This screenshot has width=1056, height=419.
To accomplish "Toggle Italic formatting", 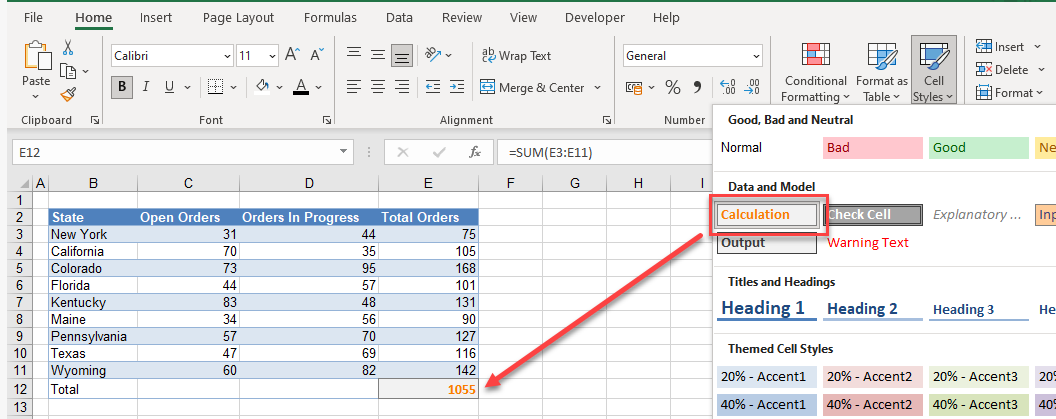I will [x=147, y=88].
